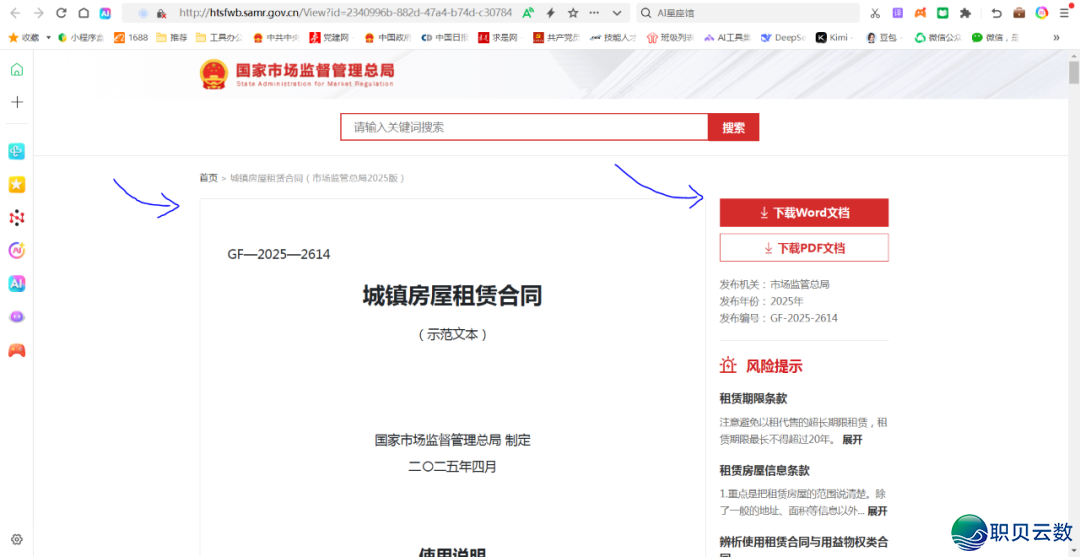Open the AI assistant icon beside home
Screen dimensions: 1080x557
(105, 12)
